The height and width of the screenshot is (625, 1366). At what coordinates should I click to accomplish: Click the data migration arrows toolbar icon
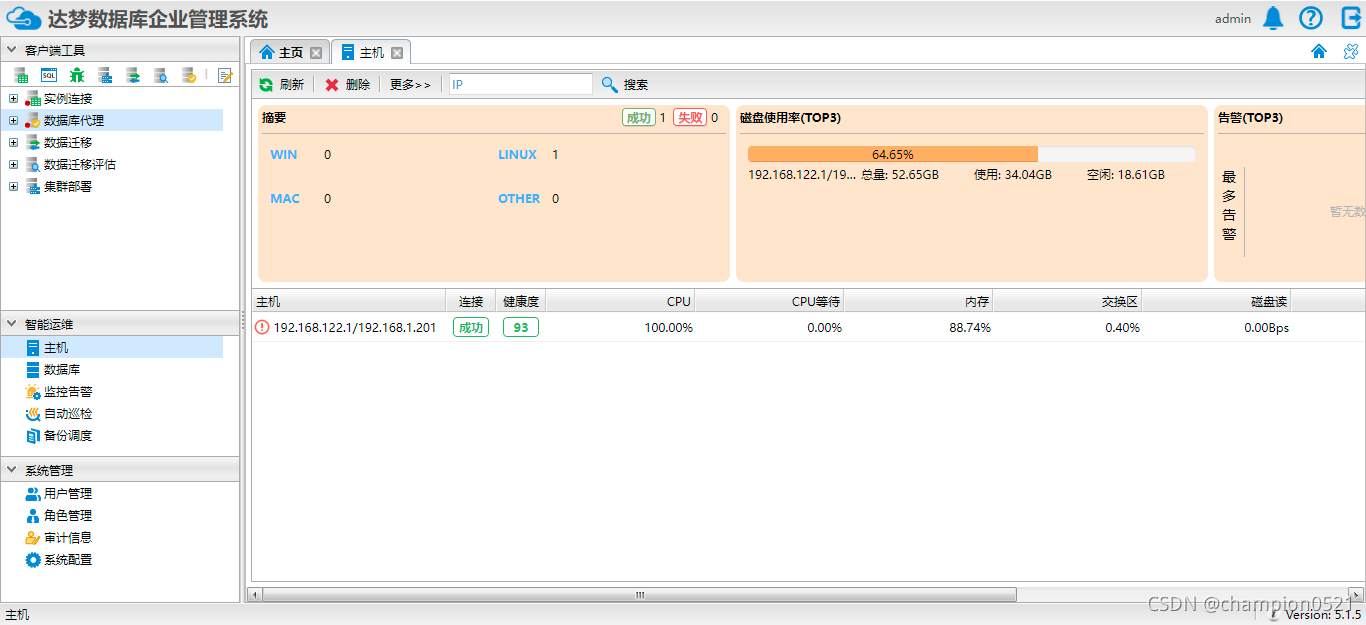click(133, 75)
